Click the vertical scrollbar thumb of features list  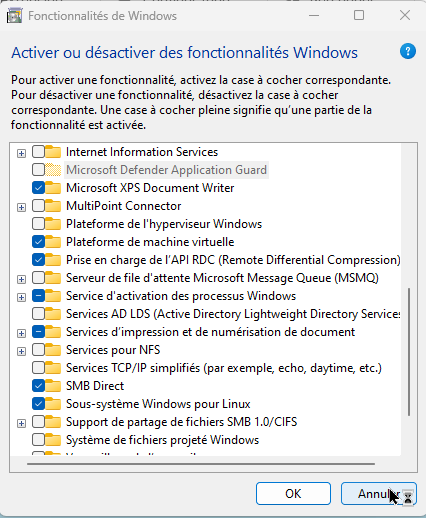tap(409, 352)
